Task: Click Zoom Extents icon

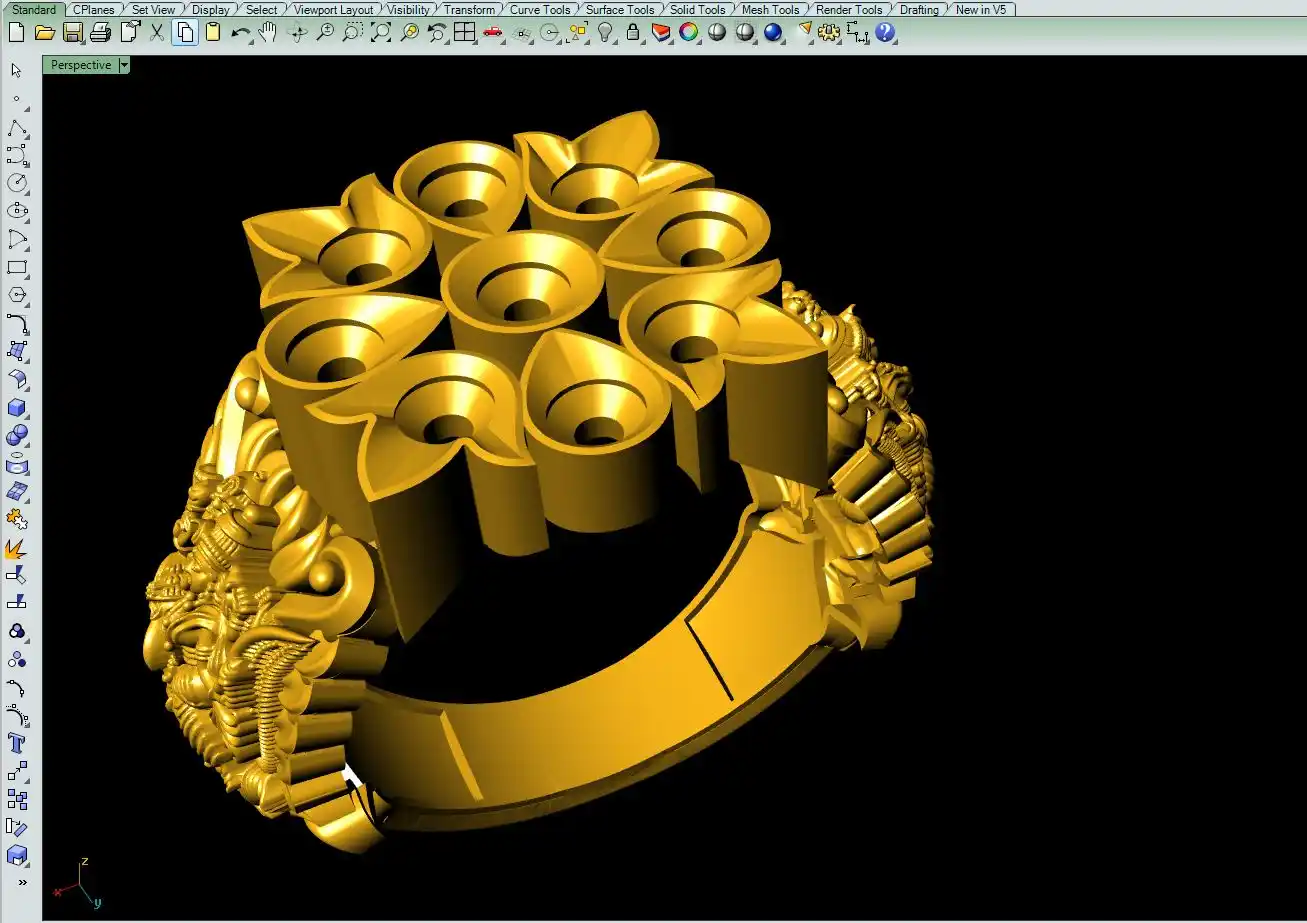Action: tap(381, 33)
